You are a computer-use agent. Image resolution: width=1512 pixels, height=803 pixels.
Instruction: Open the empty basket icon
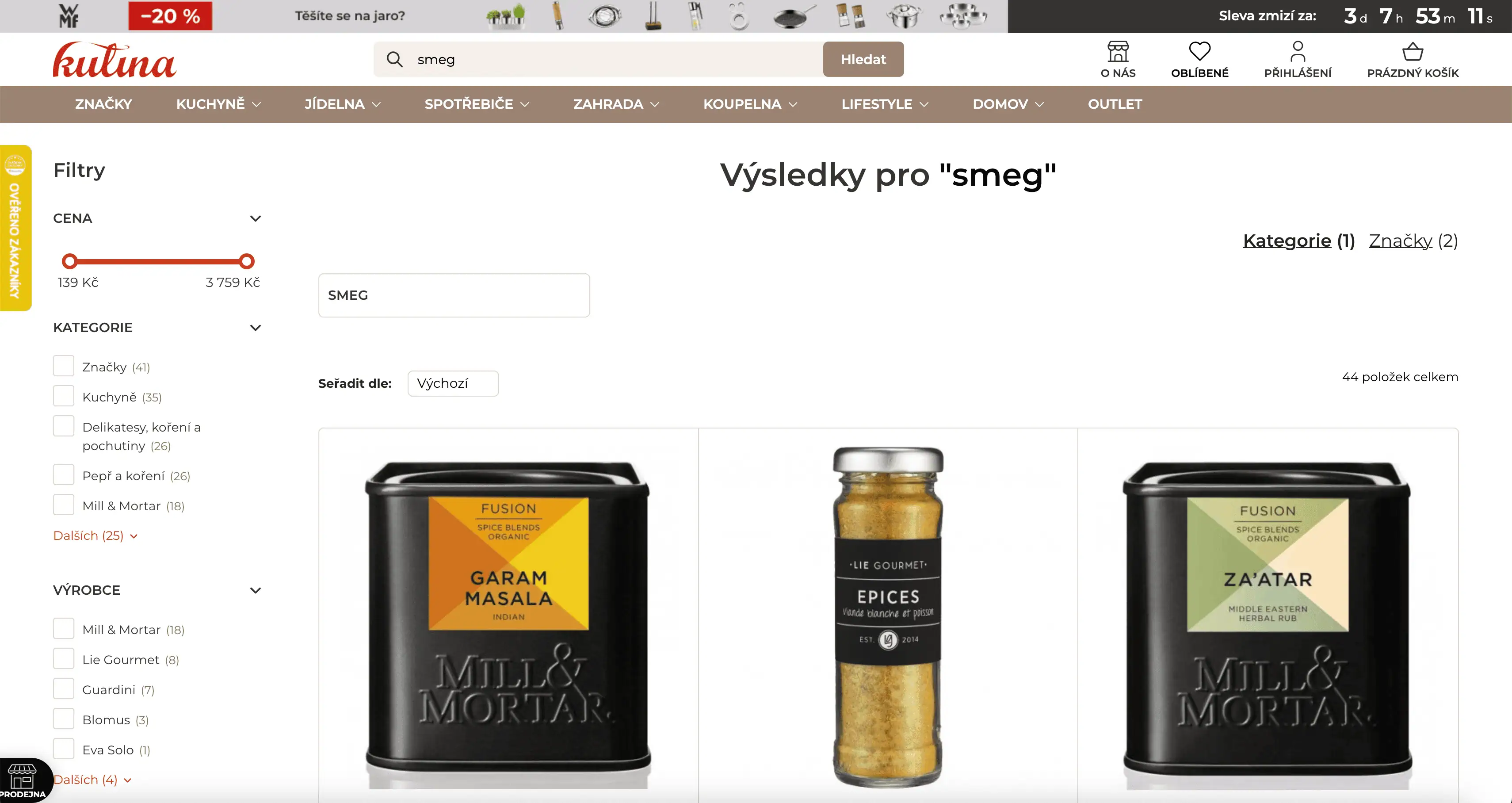[1412, 52]
